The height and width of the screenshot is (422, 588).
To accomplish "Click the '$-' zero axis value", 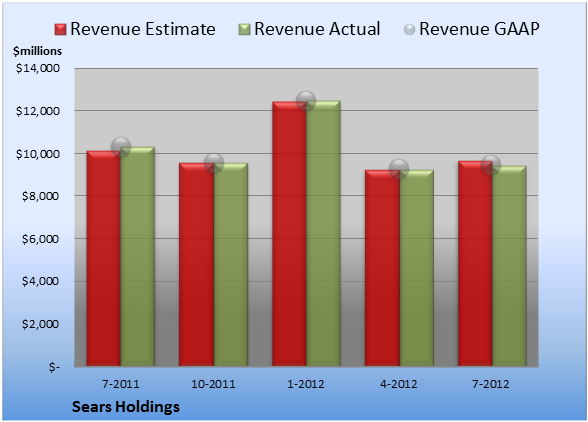I will [x=54, y=367].
